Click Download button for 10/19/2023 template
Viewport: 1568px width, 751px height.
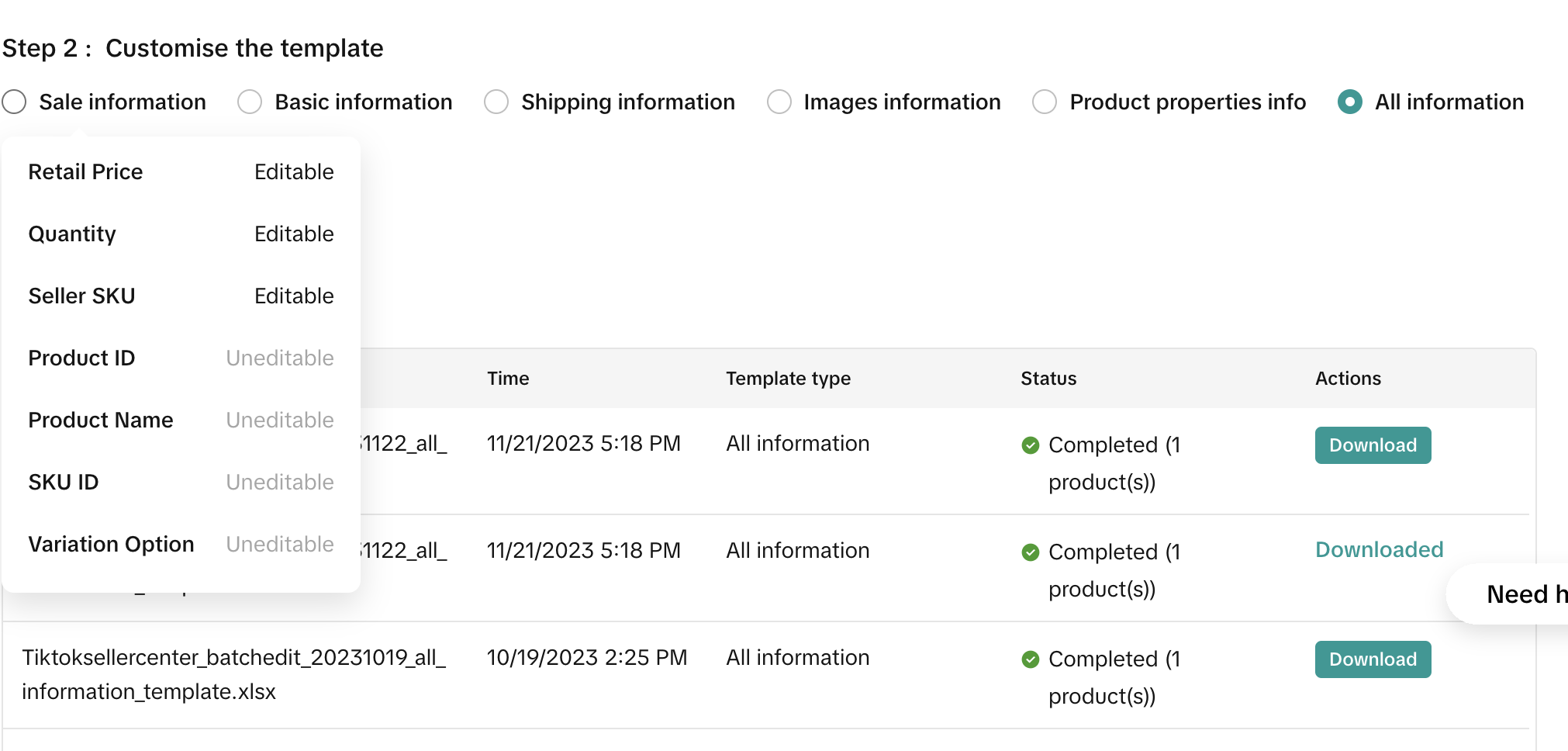pos(1373,659)
